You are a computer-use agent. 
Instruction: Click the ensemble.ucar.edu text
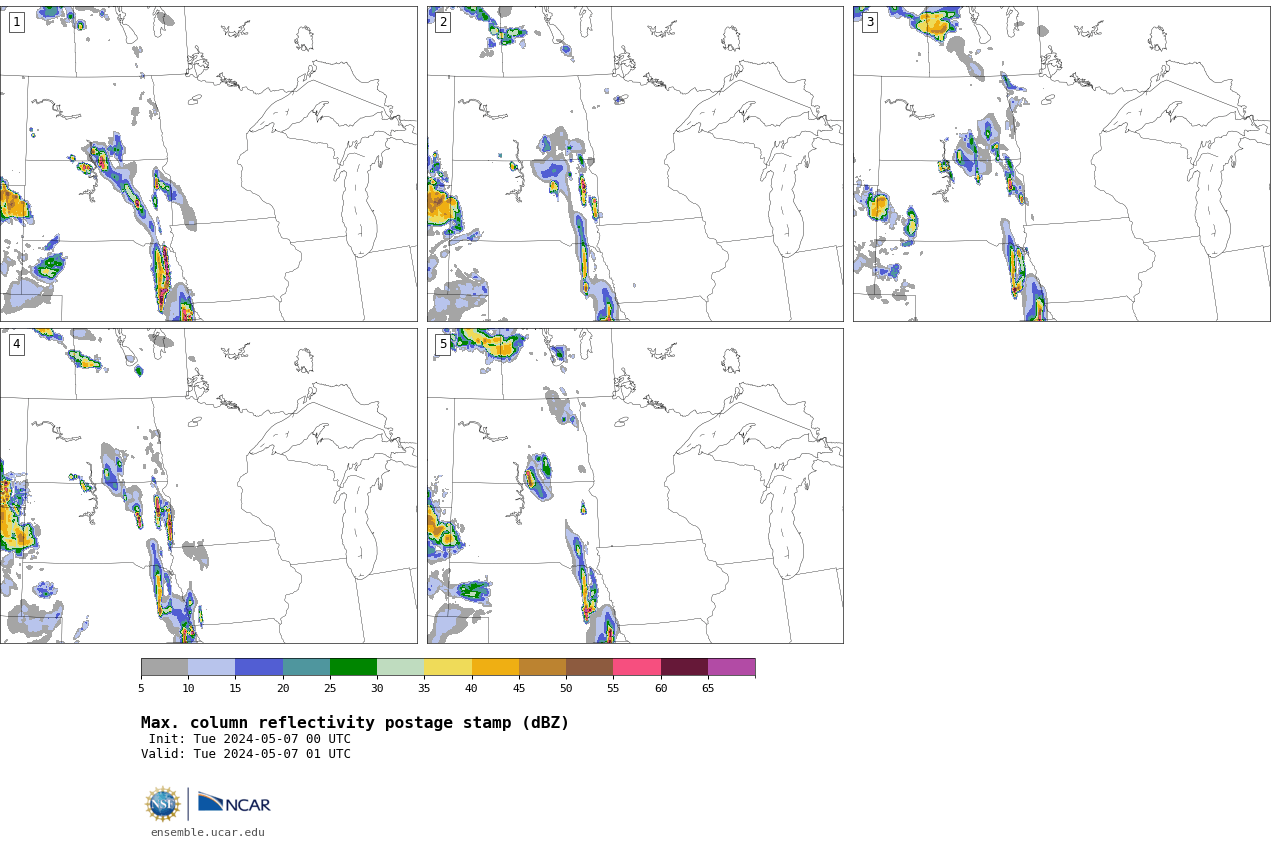[x=208, y=832]
